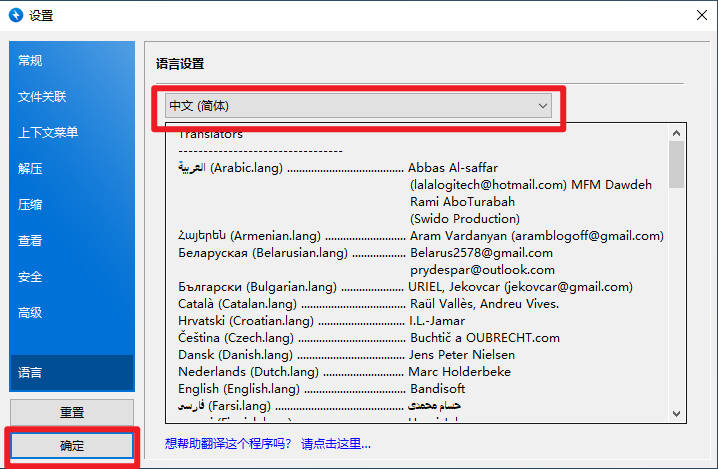Screen dimensions: 718x469
Task: Expand the 中文 (简体) language dropdown
Action: point(358,105)
